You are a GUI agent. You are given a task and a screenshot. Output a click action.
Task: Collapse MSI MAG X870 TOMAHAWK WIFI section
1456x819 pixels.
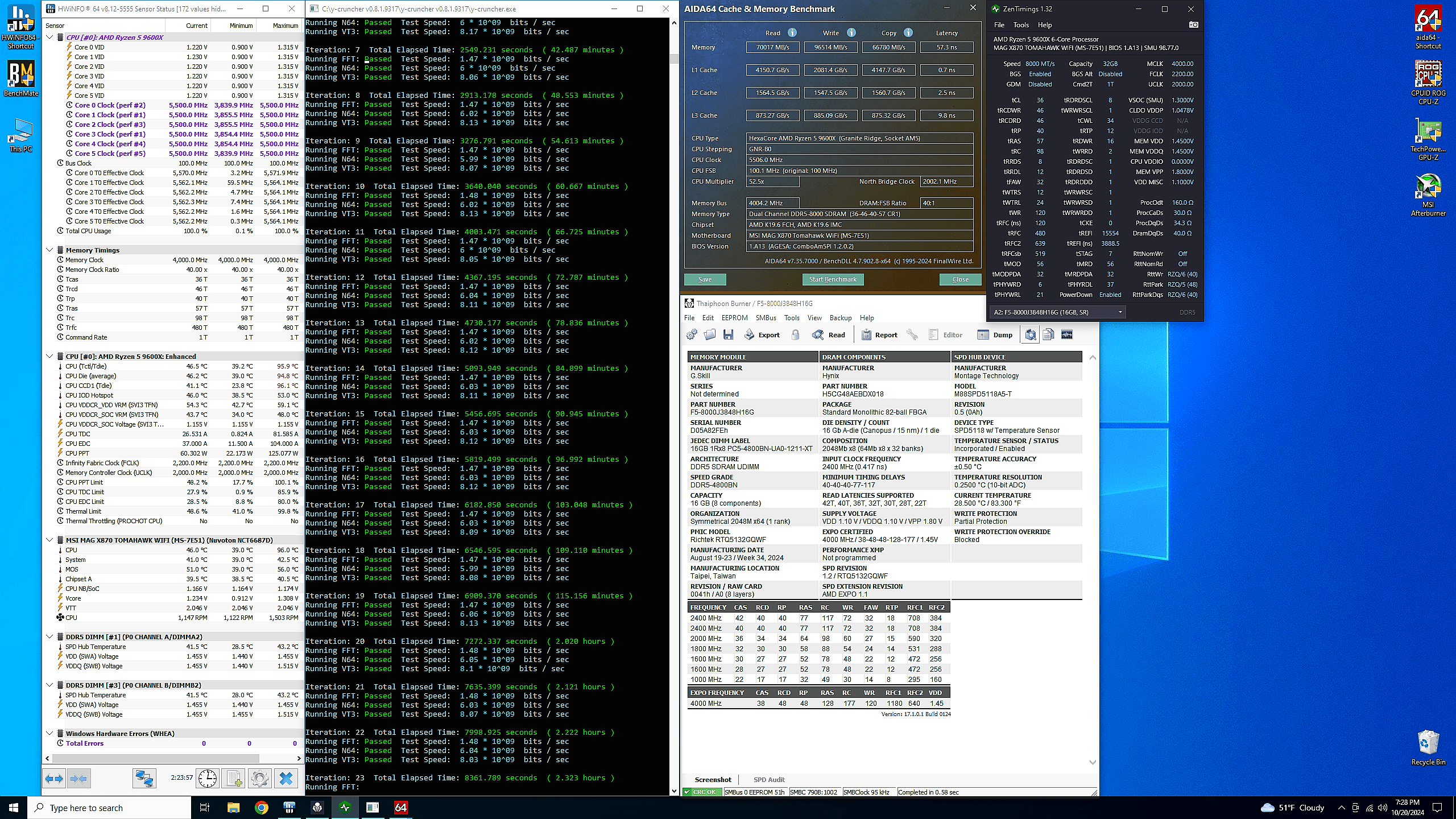pos(49,540)
